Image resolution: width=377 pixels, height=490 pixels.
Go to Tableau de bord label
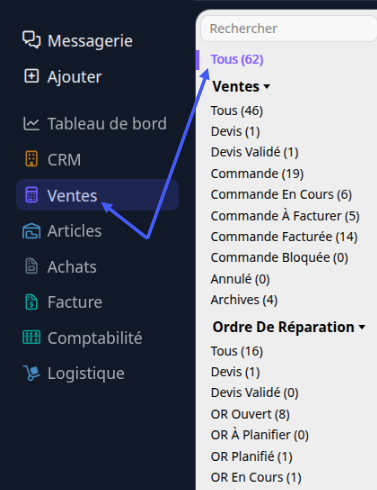click(x=107, y=124)
